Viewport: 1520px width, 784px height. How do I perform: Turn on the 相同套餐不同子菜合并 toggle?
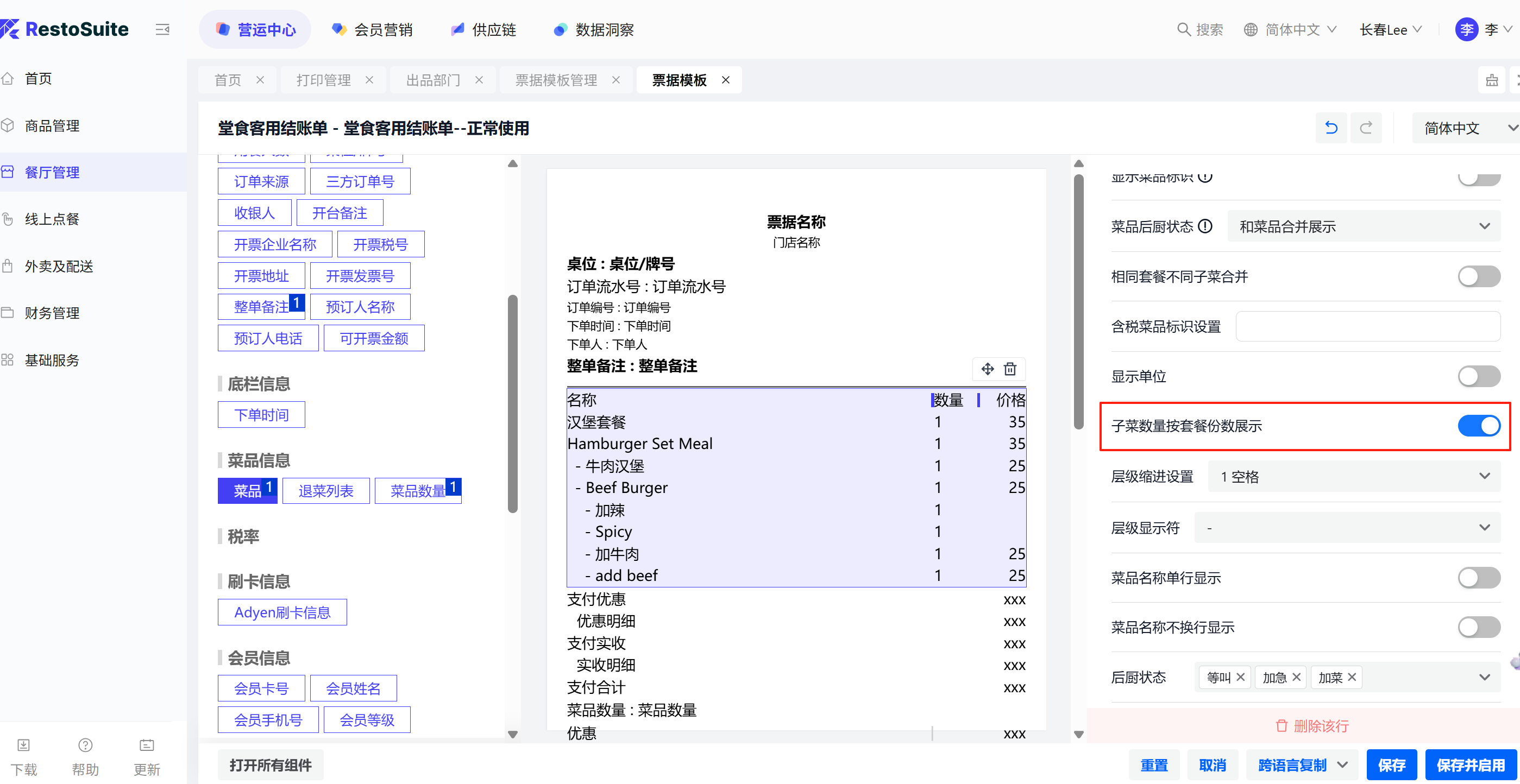pyautogui.click(x=1478, y=276)
